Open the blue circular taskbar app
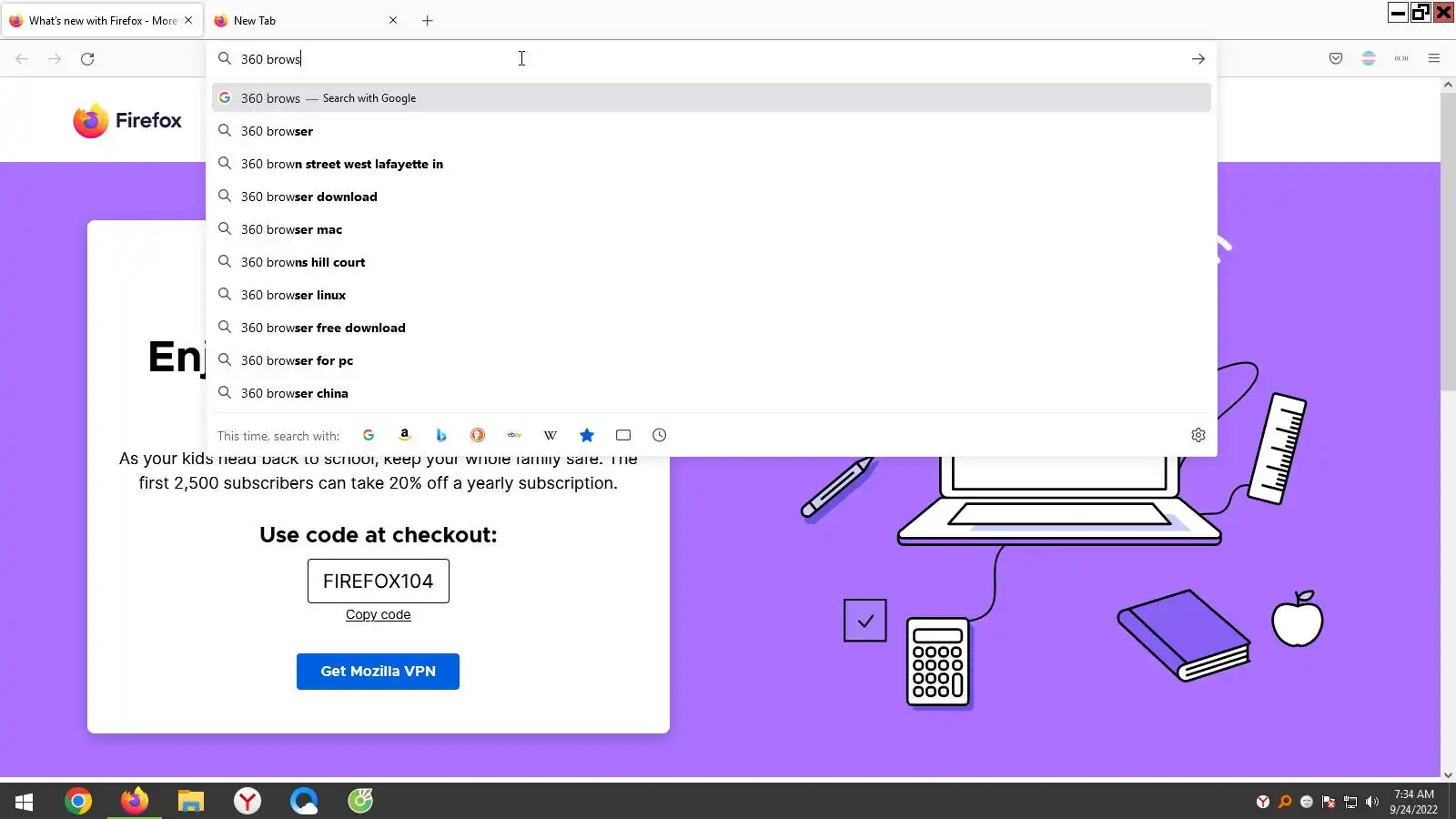Image resolution: width=1456 pixels, height=819 pixels. (x=304, y=801)
